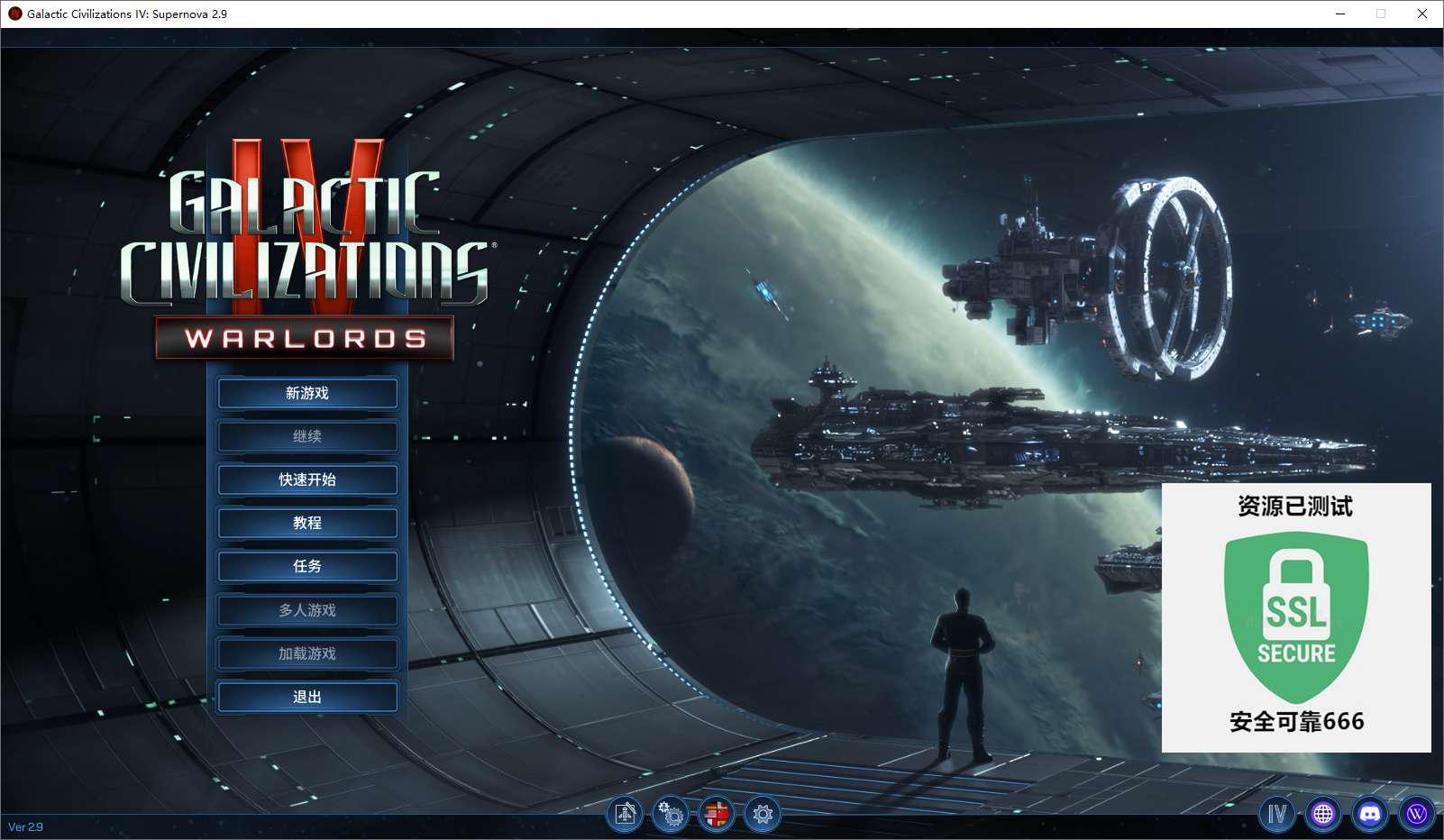Choose 多人游戏 multiplayer
The width and height of the screenshot is (1444, 840).
[x=307, y=610]
